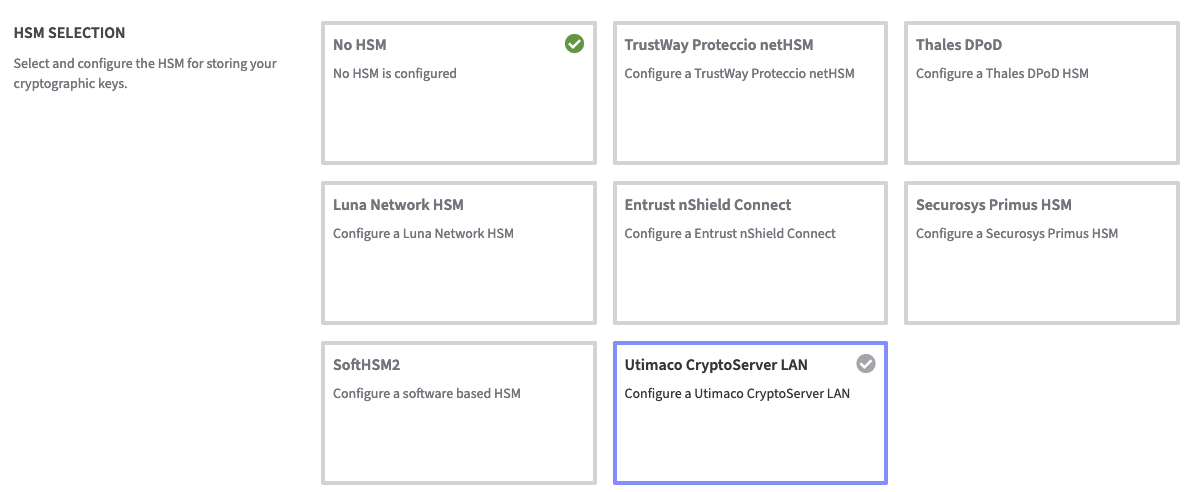The height and width of the screenshot is (492, 1189).
Task: Click 'Configure a Thales DPoD HSM' text
Action: click(x=1002, y=73)
